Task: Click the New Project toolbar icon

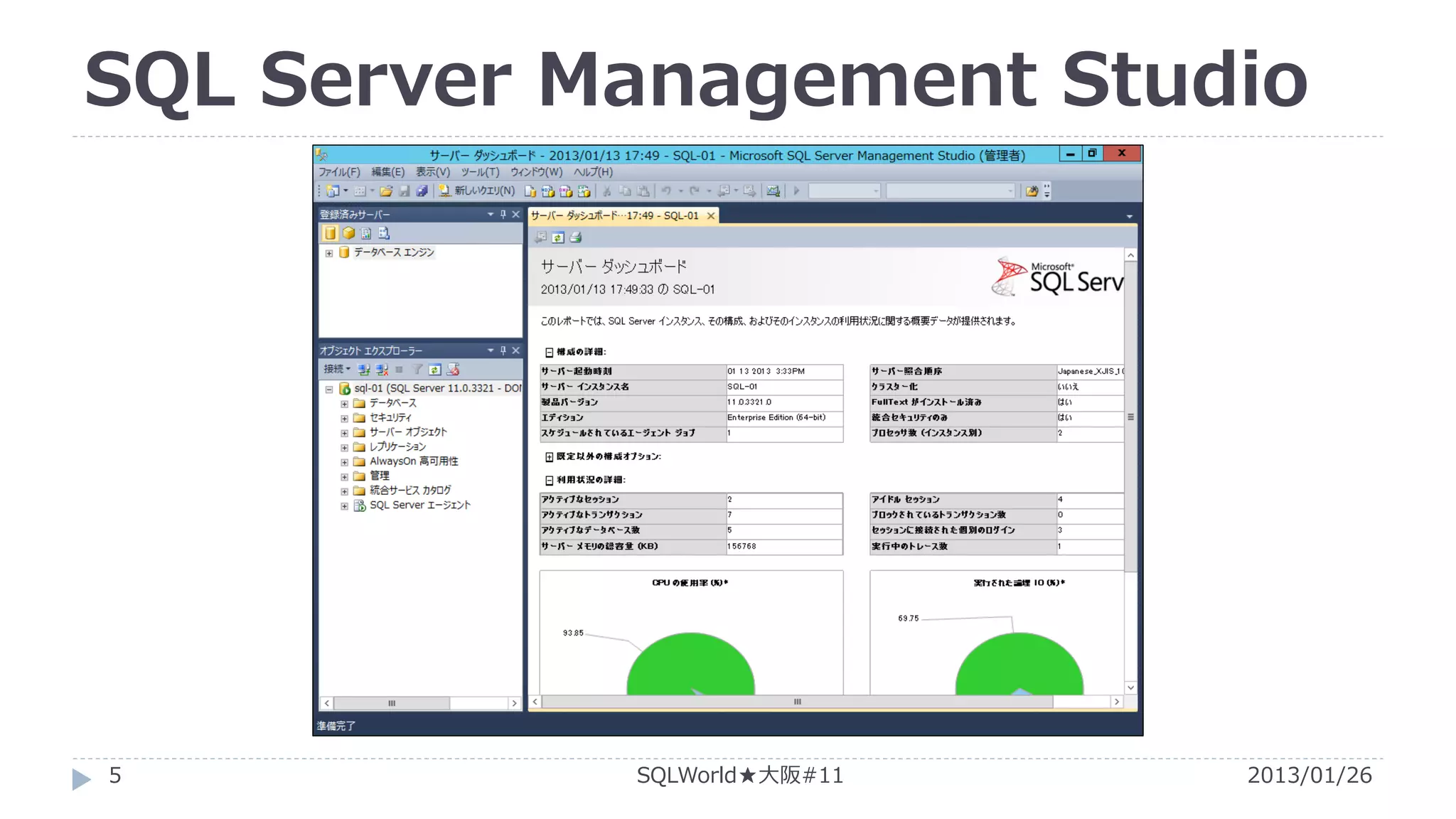Action: click(332, 191)
